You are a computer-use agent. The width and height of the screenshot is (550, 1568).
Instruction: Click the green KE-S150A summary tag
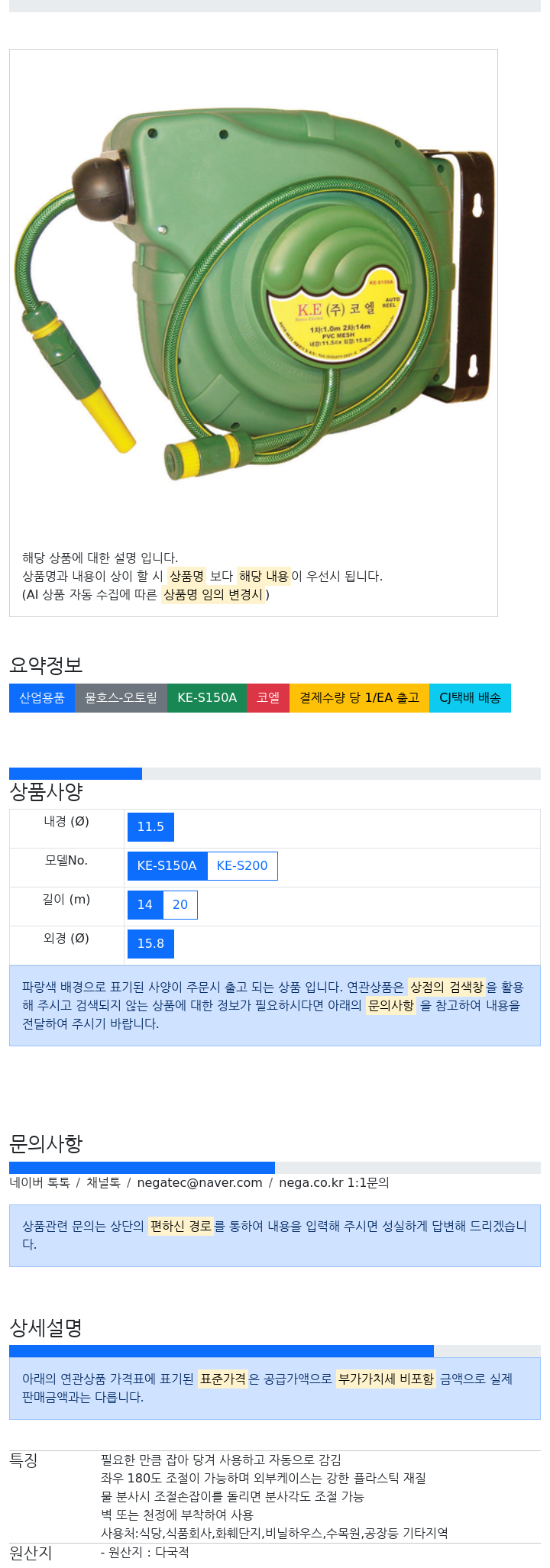(207, 698)
